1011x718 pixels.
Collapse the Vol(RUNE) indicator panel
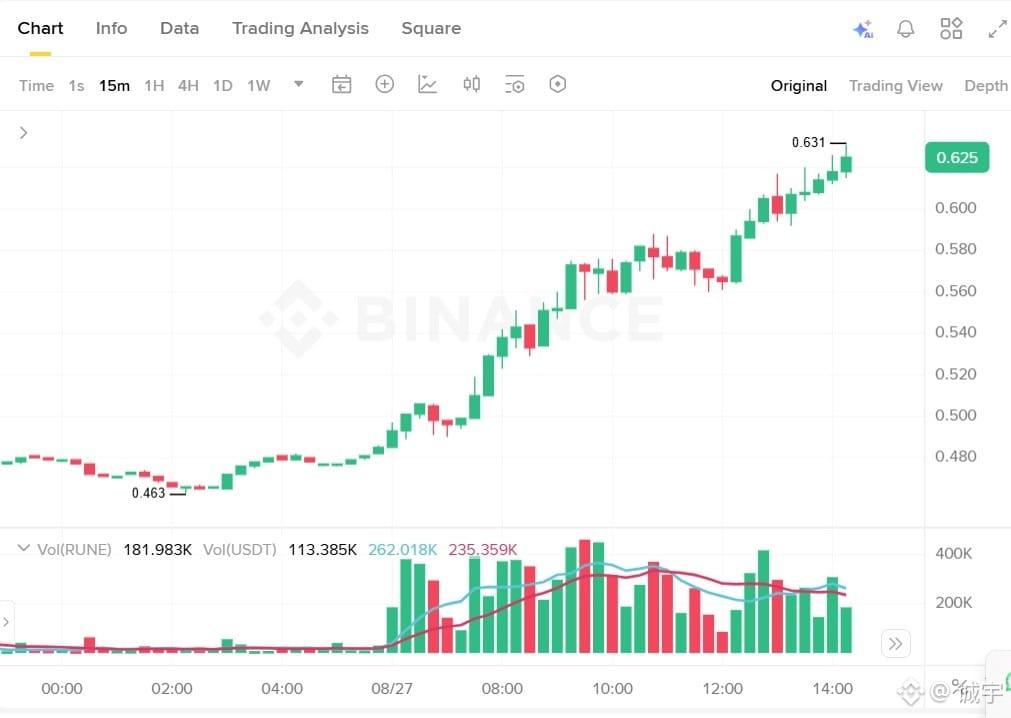coord(23,548)
